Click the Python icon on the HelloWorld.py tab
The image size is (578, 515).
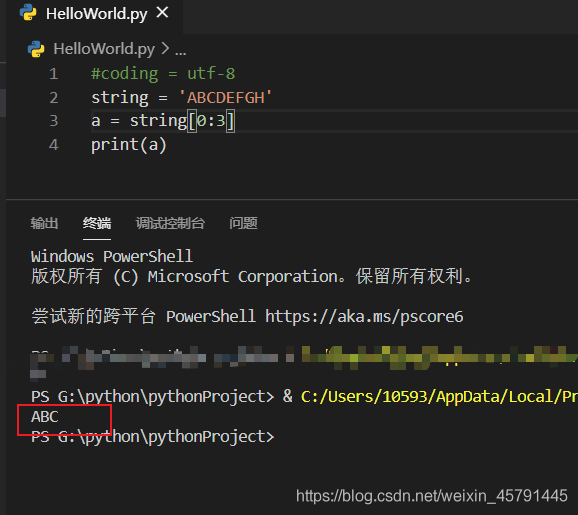28,13
